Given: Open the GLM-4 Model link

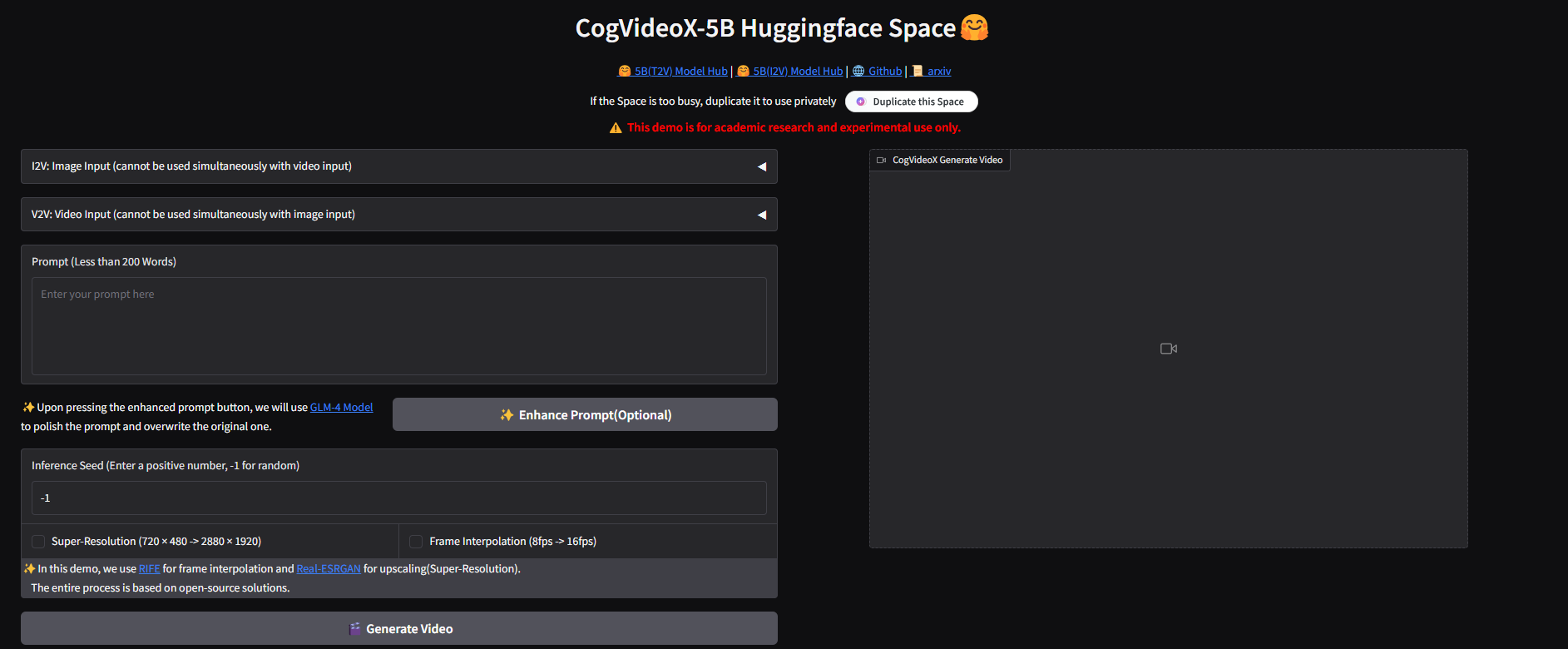Looking at the screenshot, I should click(x=341, y=408).
